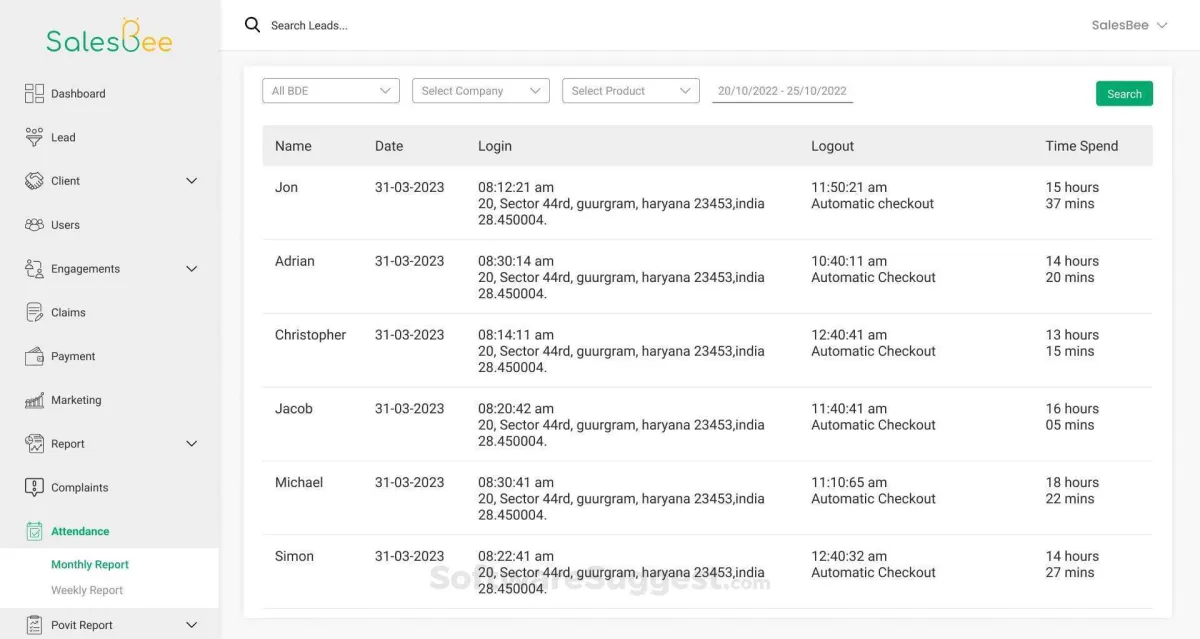1200x639 pixels.
Task: Click the Marketing chart icon
Action: coord(34,400)
